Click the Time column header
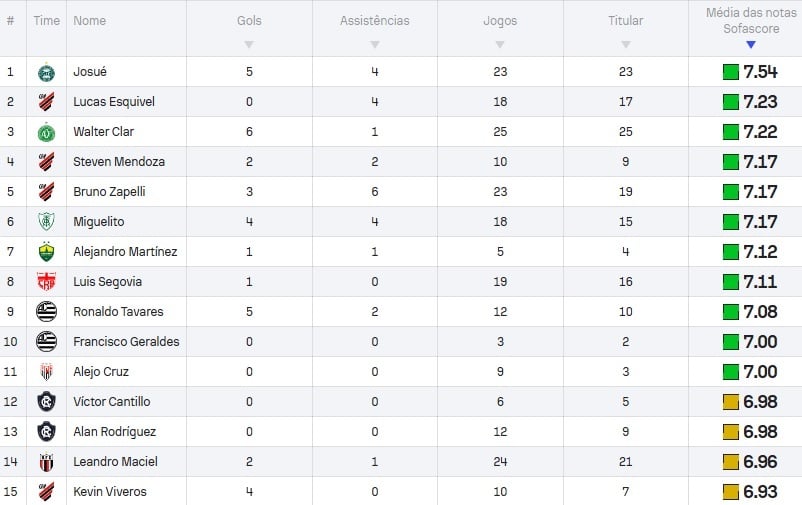802x505 pixels. [x=47, y=21]
